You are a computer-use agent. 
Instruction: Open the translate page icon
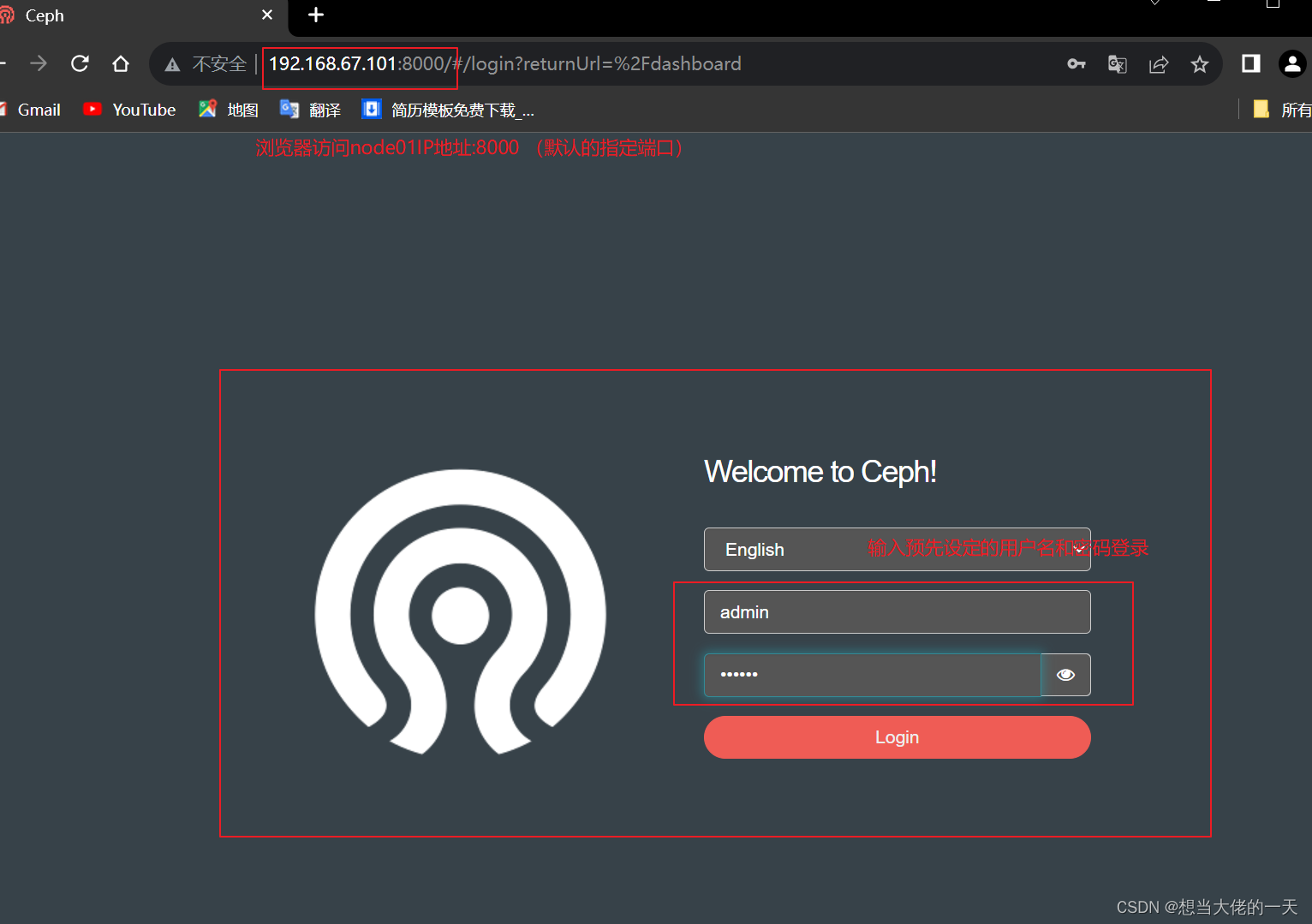1118,64
